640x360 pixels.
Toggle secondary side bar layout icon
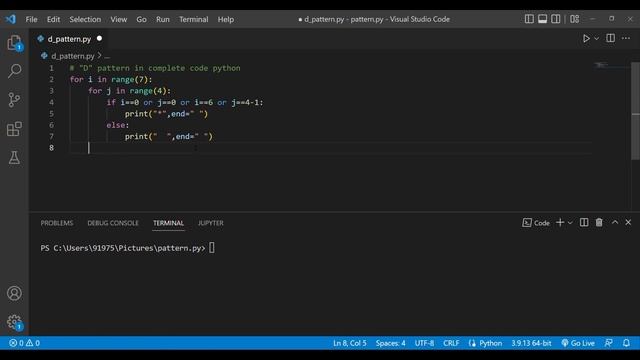tap(556, 19)
